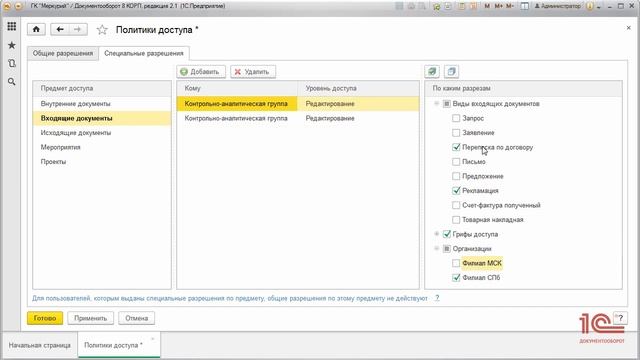Check the Товарная накладная box
640x360 pixels.
click(x=456, y=220)
